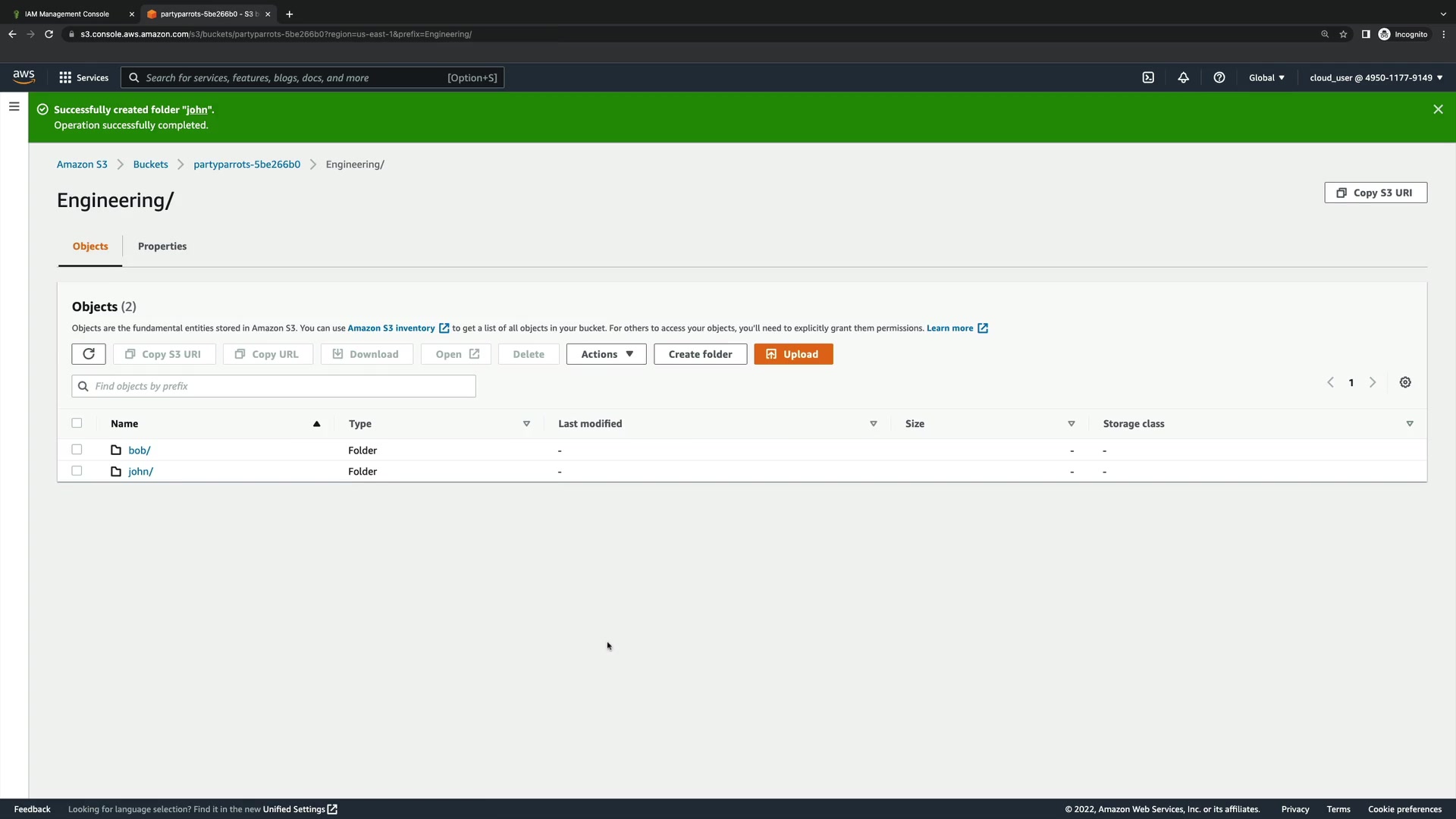Expand the Actions dropdown
The height and width of the screenshot is (819, 1456).
606,354
